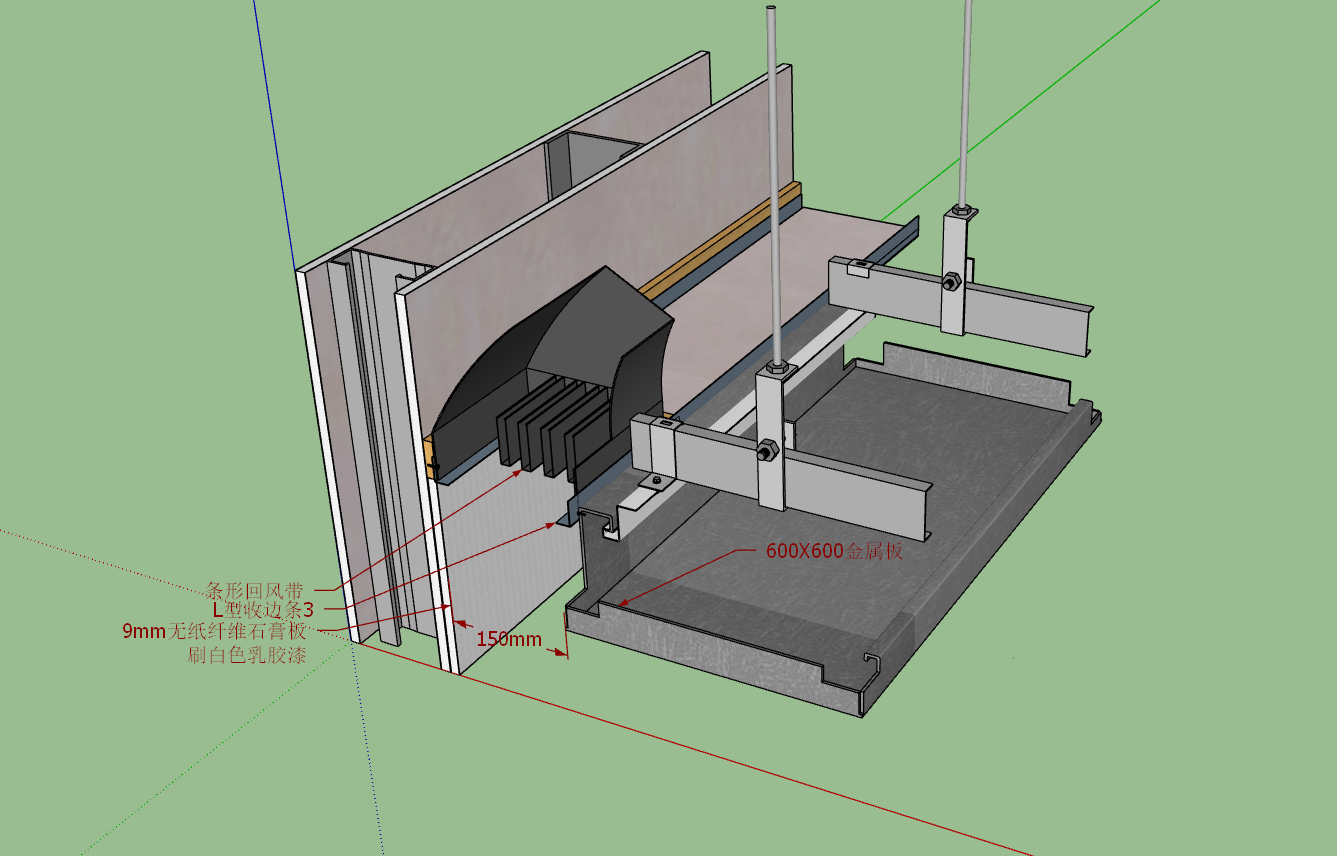1337x856 pixels.
Task: Select the hex nut on the rear hanger bracket
Action: 951,282
